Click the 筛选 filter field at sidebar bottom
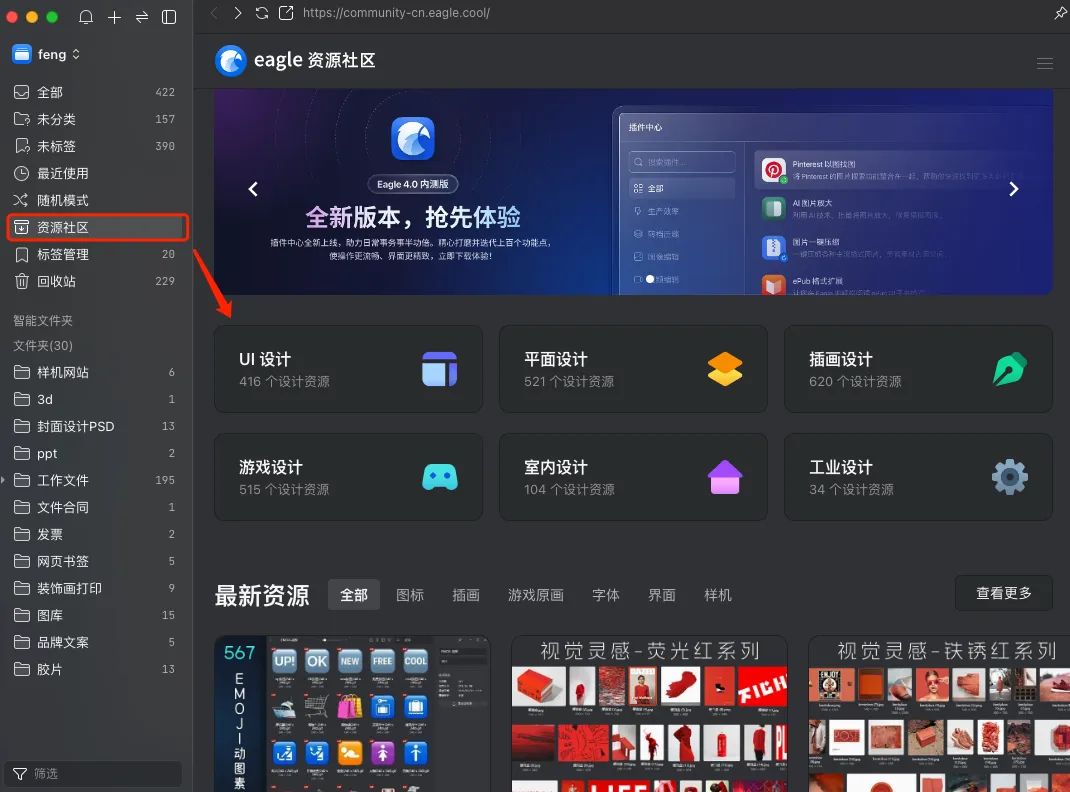 [x=94, y=774]
